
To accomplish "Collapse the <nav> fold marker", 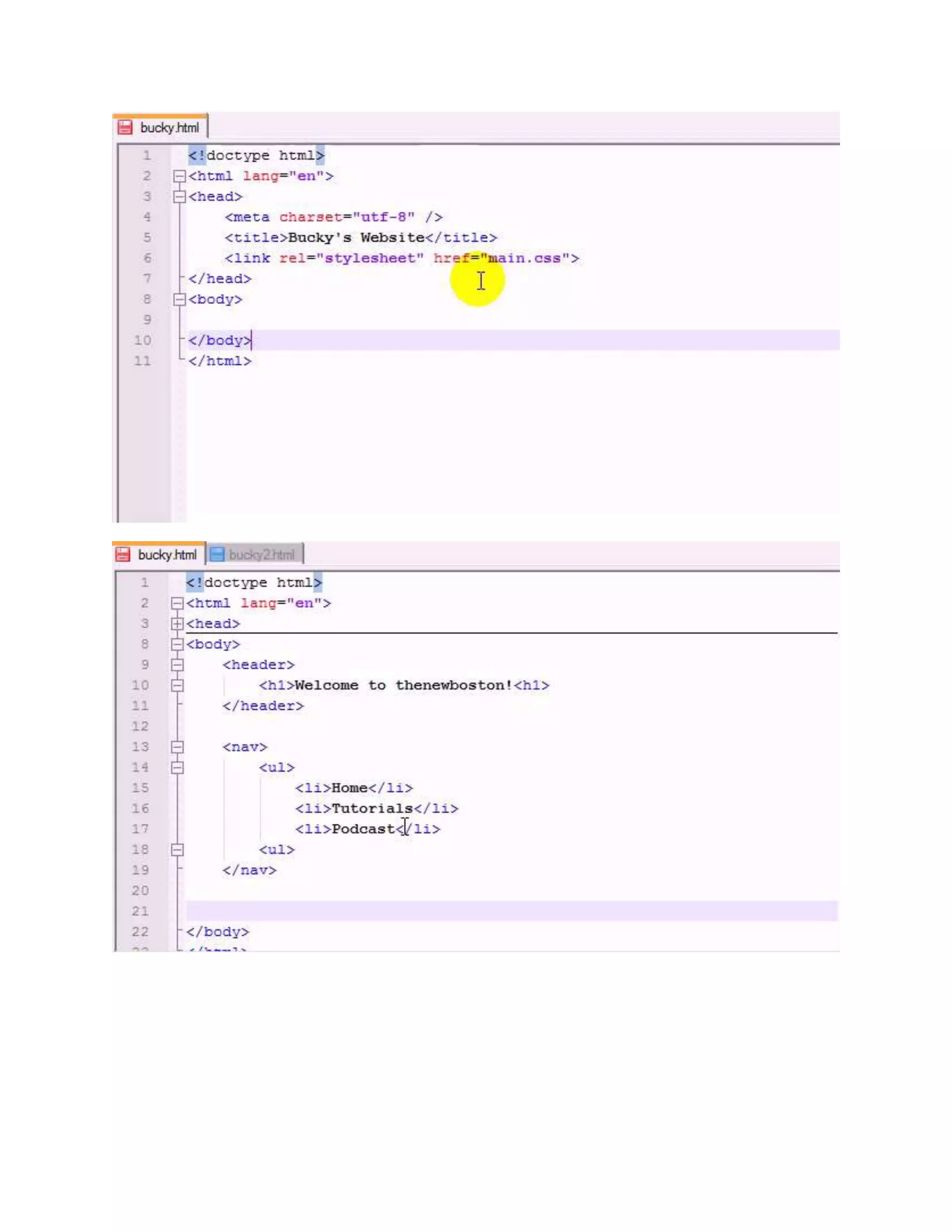I will pyautogui.click(x=177, y=747).
